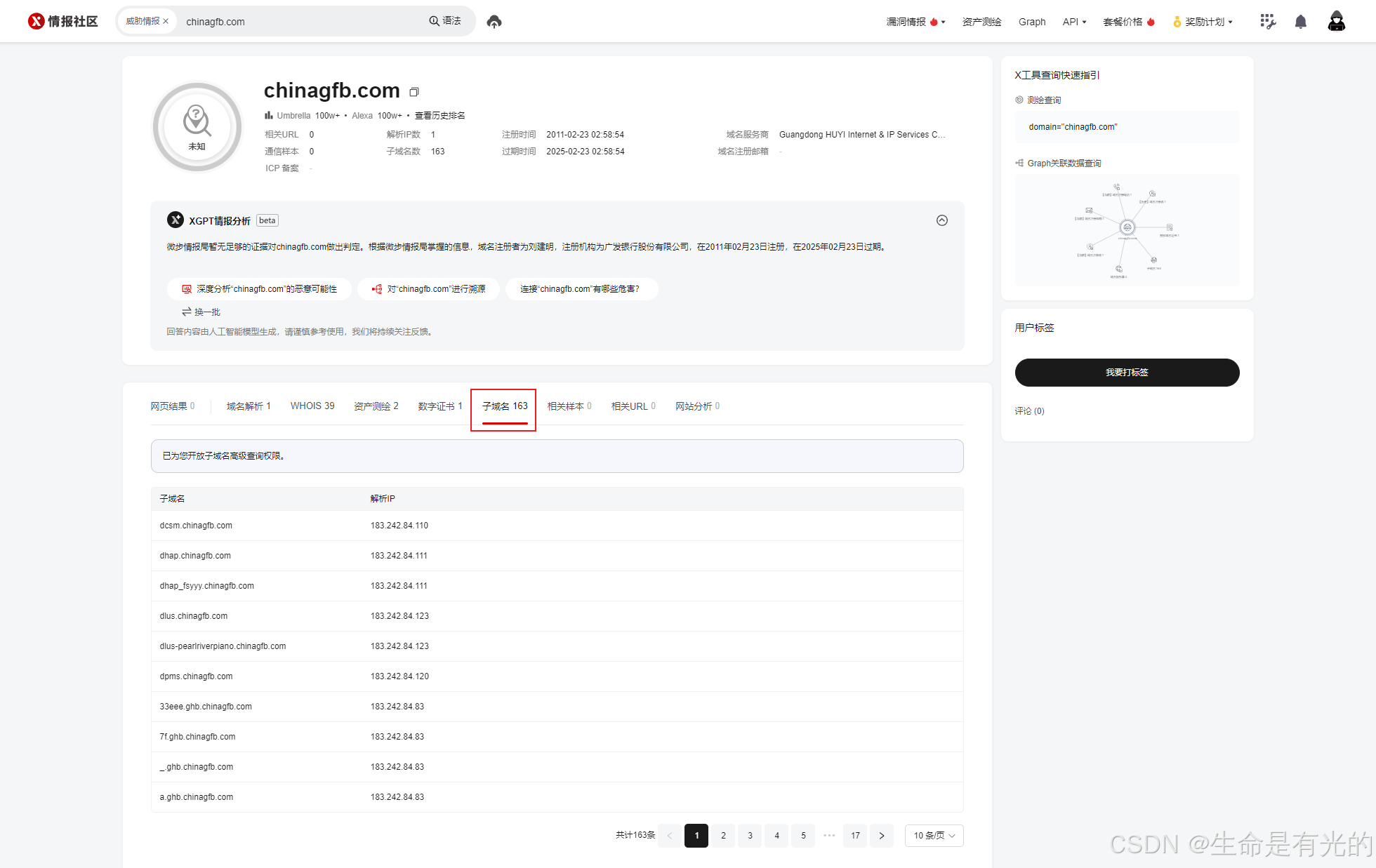Image resolution: width=1376 pixels, height=868 pixels.
Task: Switch to the WHOIS 39 tab
Action: click(x=312, y=406)
